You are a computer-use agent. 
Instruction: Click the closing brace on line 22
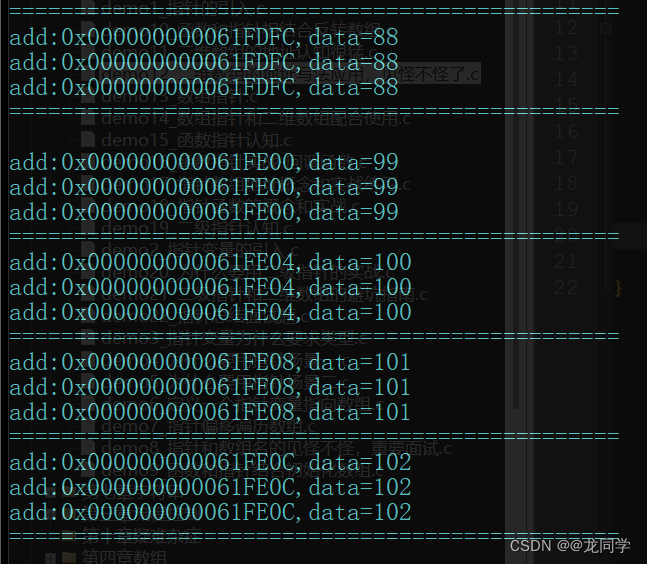[x=618, y=288]
